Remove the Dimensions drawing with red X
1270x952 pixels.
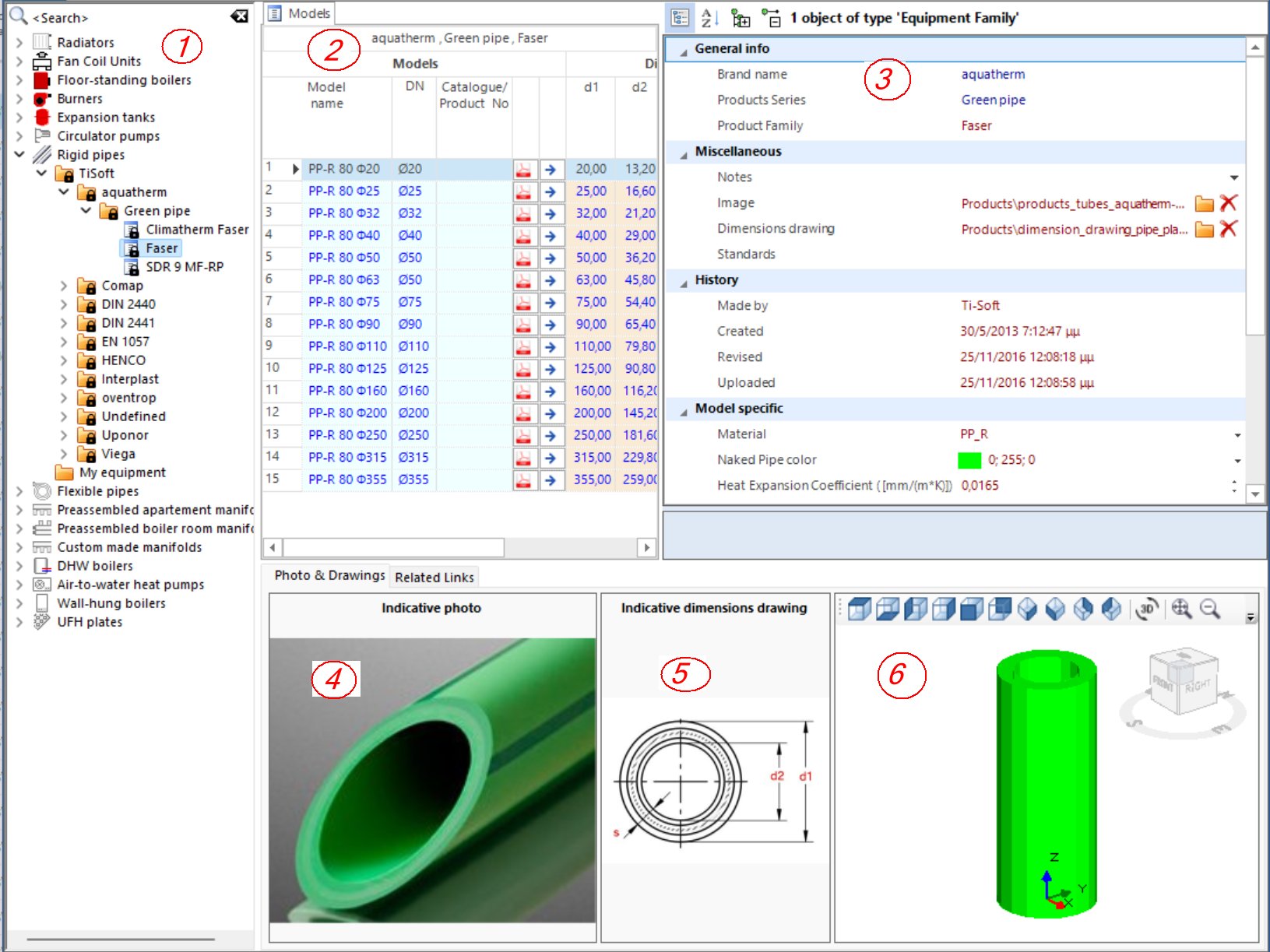(x=1229, y=229)
